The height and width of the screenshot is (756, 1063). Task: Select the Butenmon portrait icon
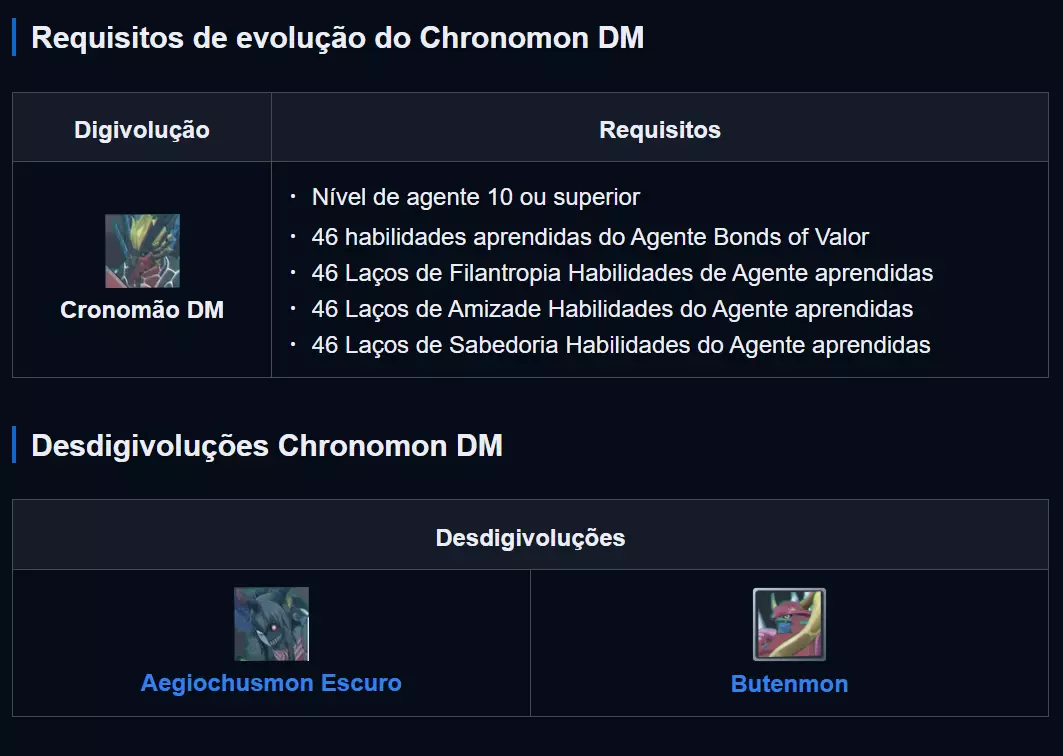789,624
